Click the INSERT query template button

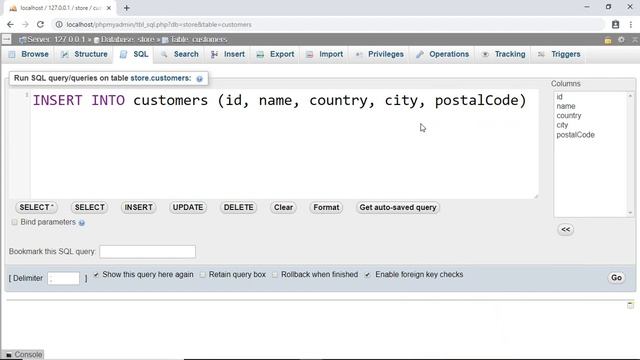point(138,207)
